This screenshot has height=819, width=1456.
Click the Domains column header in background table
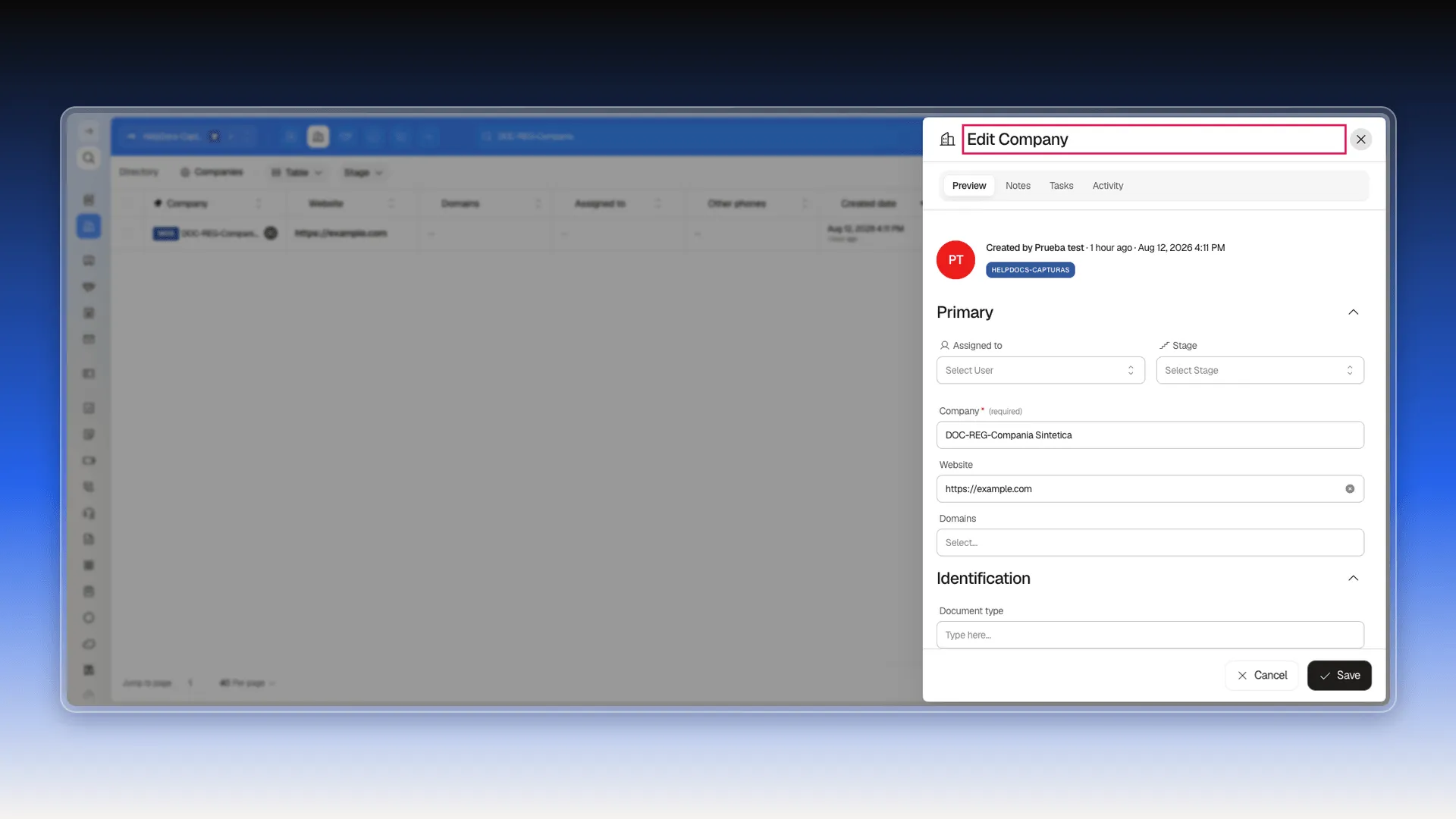tap(460, 204)
